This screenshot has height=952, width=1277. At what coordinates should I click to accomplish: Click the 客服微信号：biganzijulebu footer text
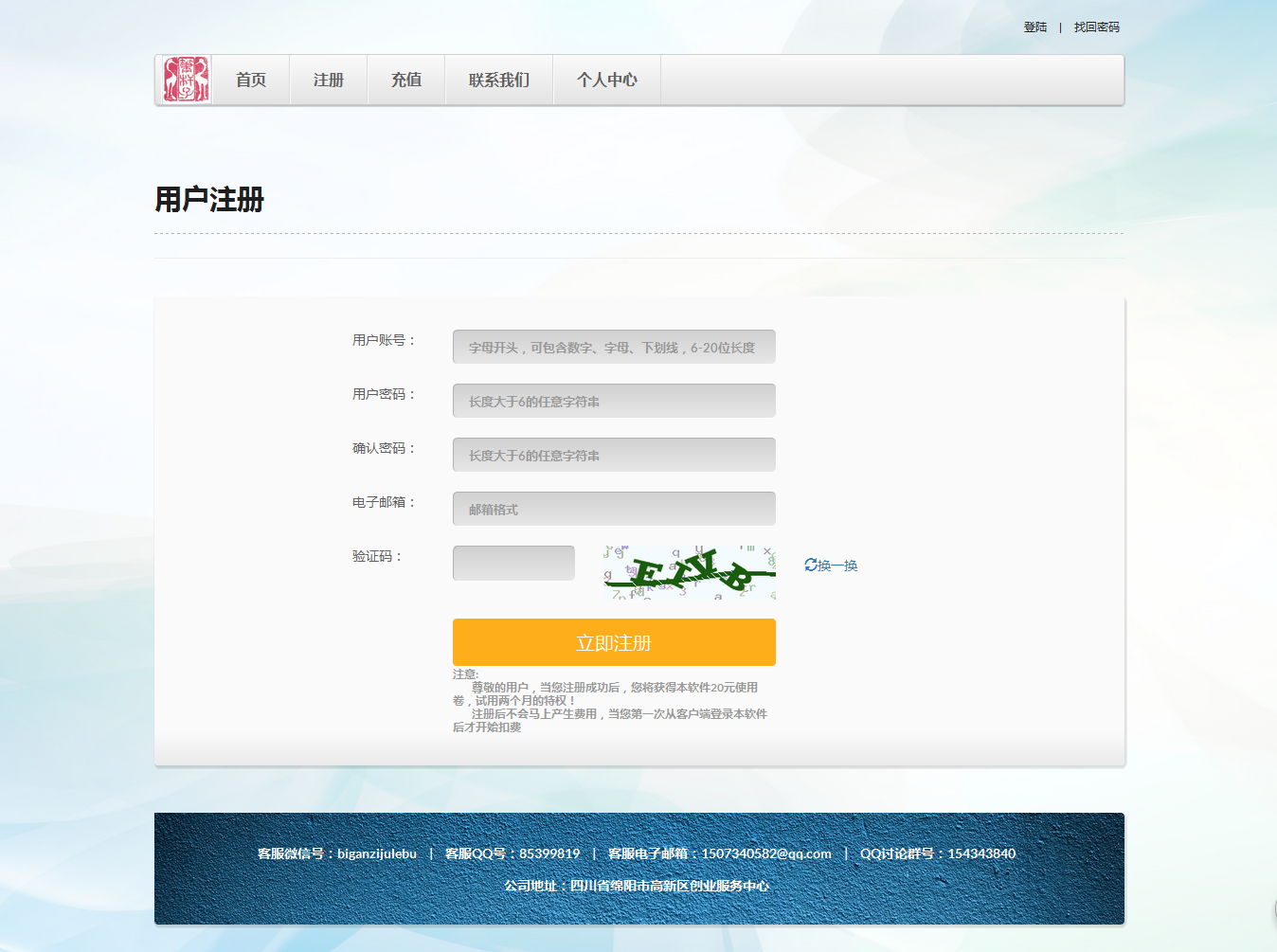click(337, 853)
